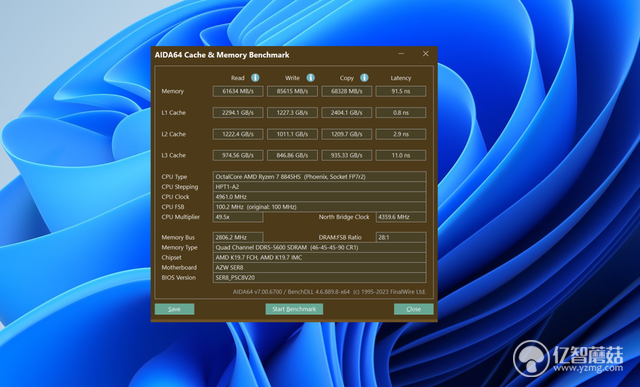Click the North Bridge Clock value field
This screenshot has width=640, height=387.
[x=401, y=217]
